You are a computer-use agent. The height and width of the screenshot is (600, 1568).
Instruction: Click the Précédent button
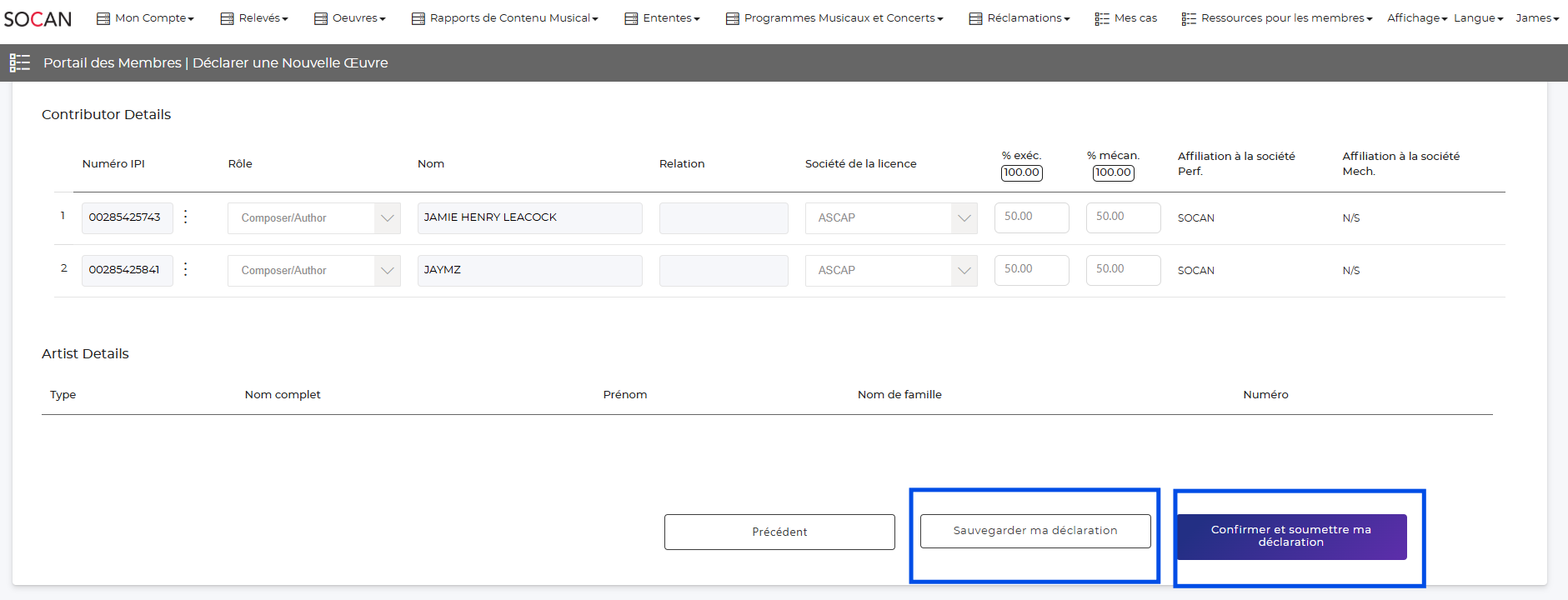pos(779,532)
